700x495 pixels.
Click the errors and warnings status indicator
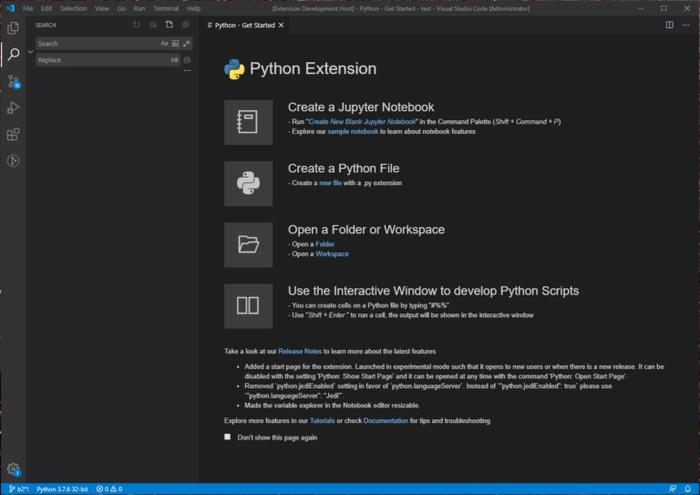tap(109, 489)
